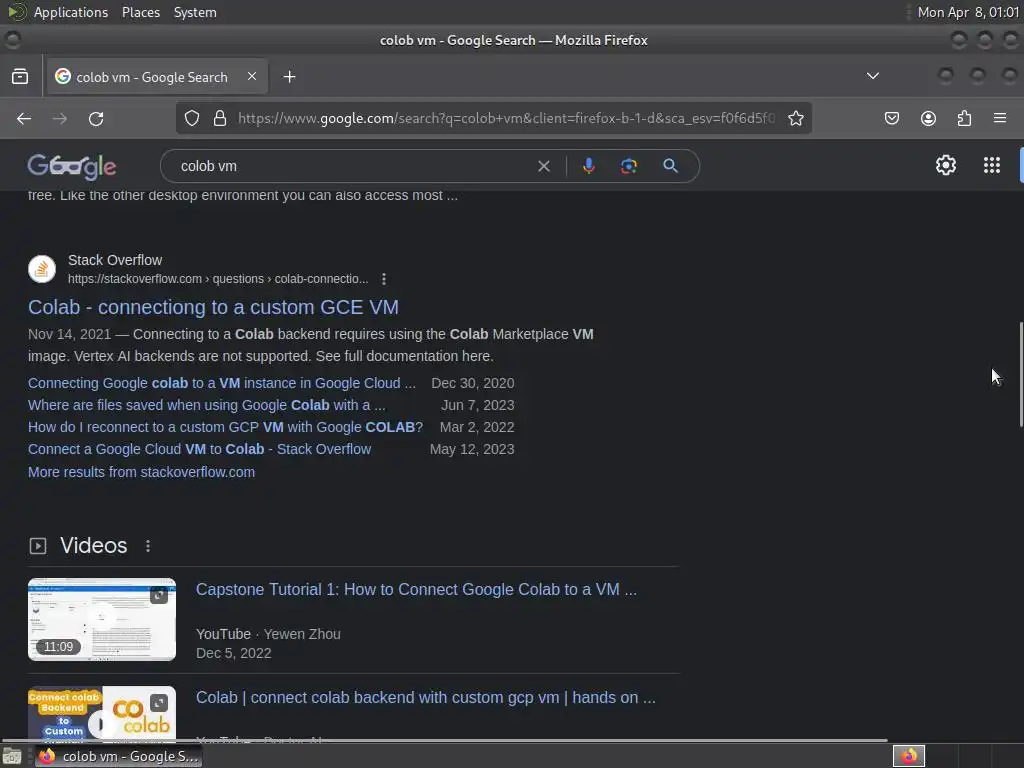Click the Firefox icon in panel tray

pos(909,756)
